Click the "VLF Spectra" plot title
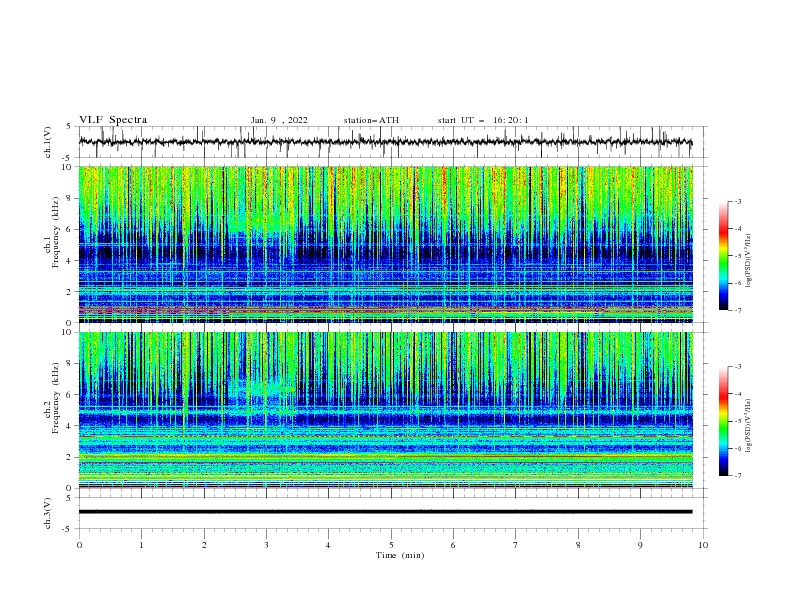 [x=113, y=120]
